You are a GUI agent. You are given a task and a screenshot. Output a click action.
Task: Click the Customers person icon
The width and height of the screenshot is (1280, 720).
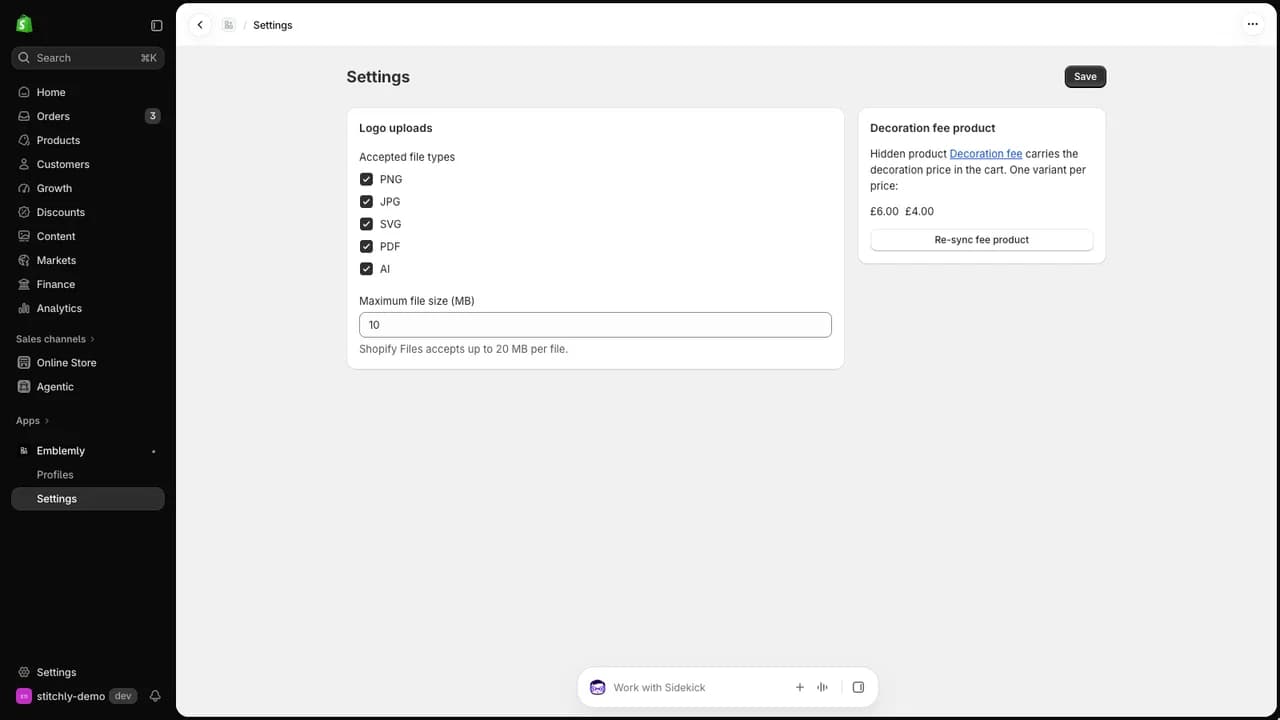[x=24, y=164]
